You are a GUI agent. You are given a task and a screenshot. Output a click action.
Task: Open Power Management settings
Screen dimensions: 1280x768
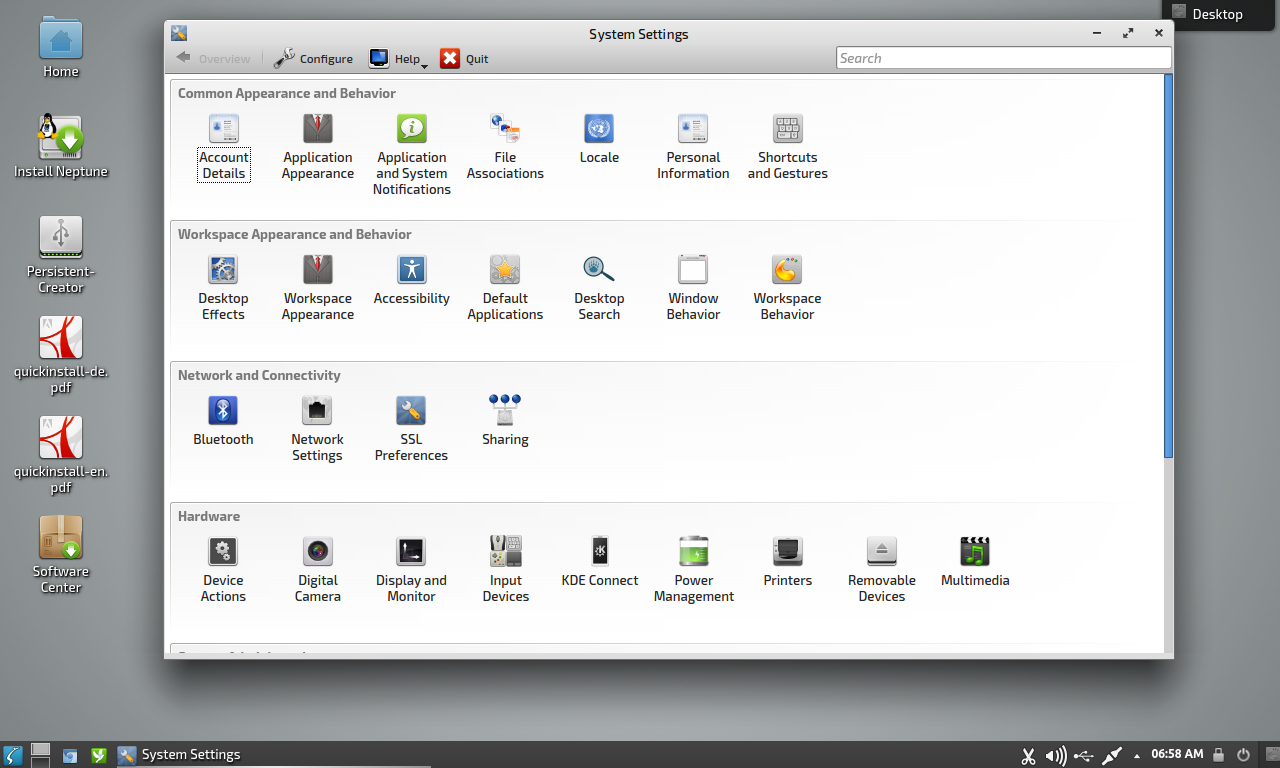[x=693, y=570]
